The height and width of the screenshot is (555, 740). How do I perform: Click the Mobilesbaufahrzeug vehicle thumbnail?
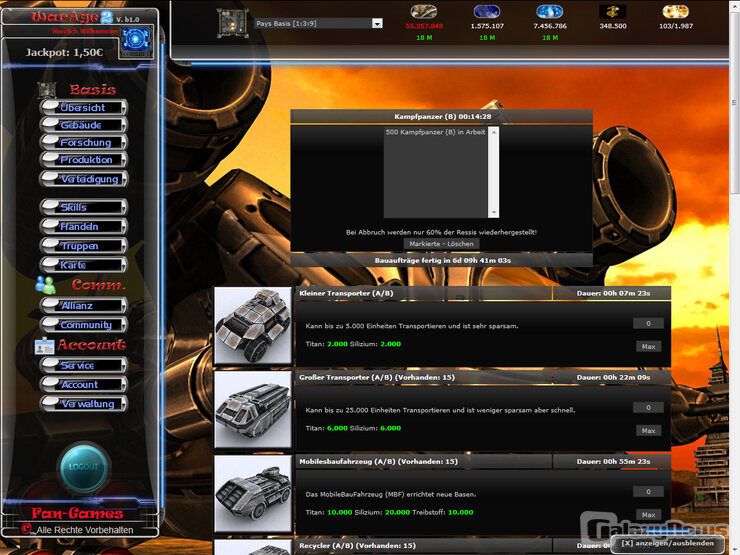click(253, 494)
